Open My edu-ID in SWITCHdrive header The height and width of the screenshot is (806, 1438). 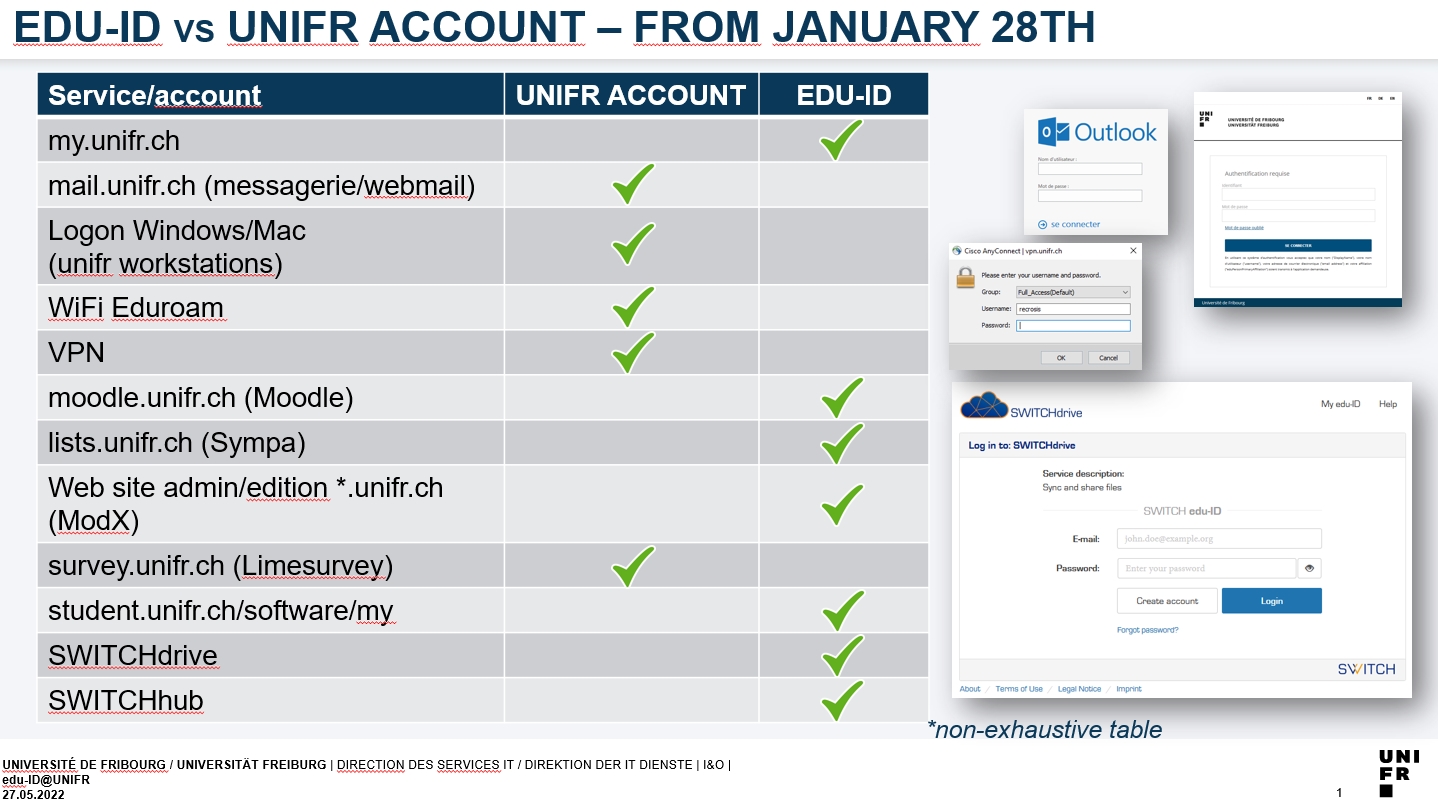click(1340, 404)
